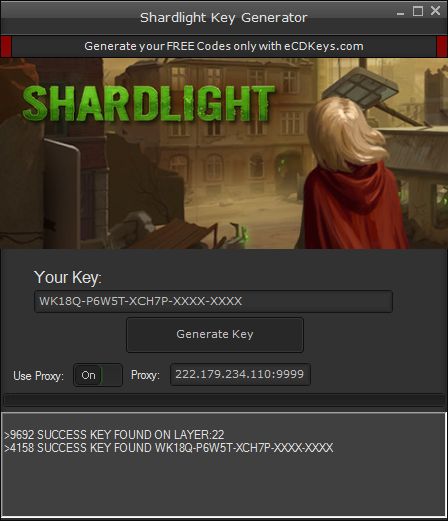Click the Your Key label

coord(68,277)
